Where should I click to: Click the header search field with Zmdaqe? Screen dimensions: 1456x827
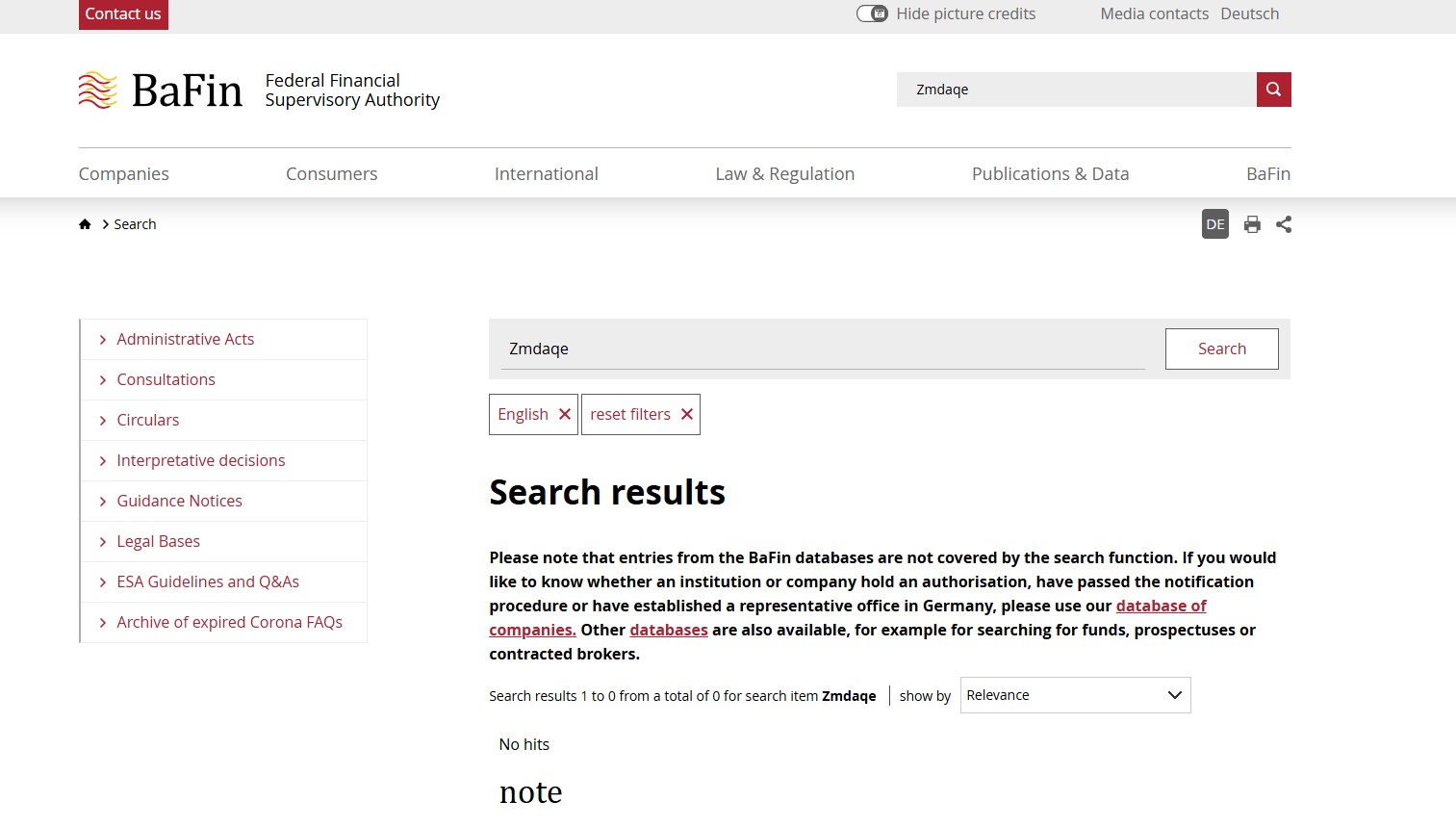pyautogui.click(x=1077, y=90)
